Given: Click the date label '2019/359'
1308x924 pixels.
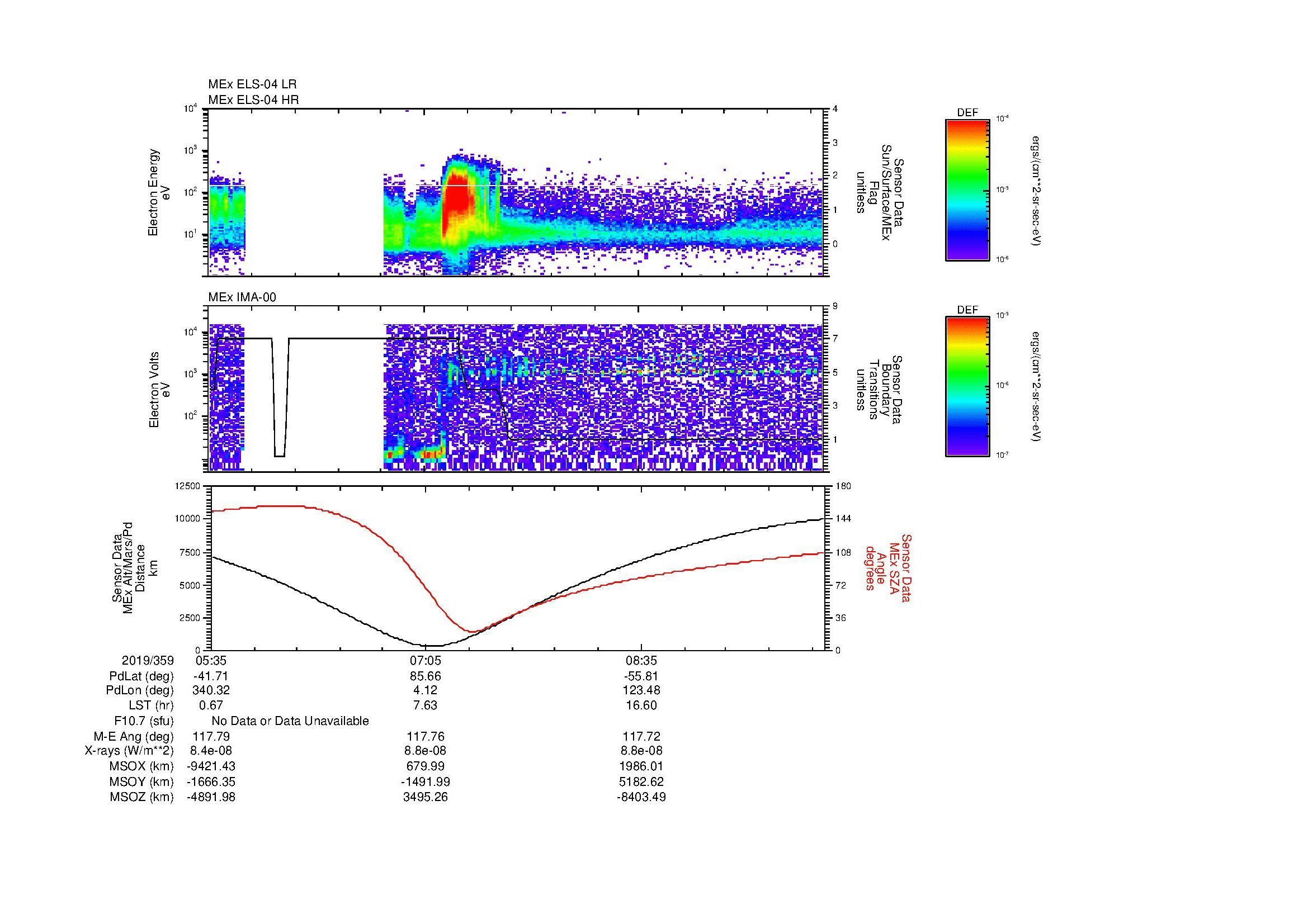Looking at the screenshot, I should [x=148, y=660].
